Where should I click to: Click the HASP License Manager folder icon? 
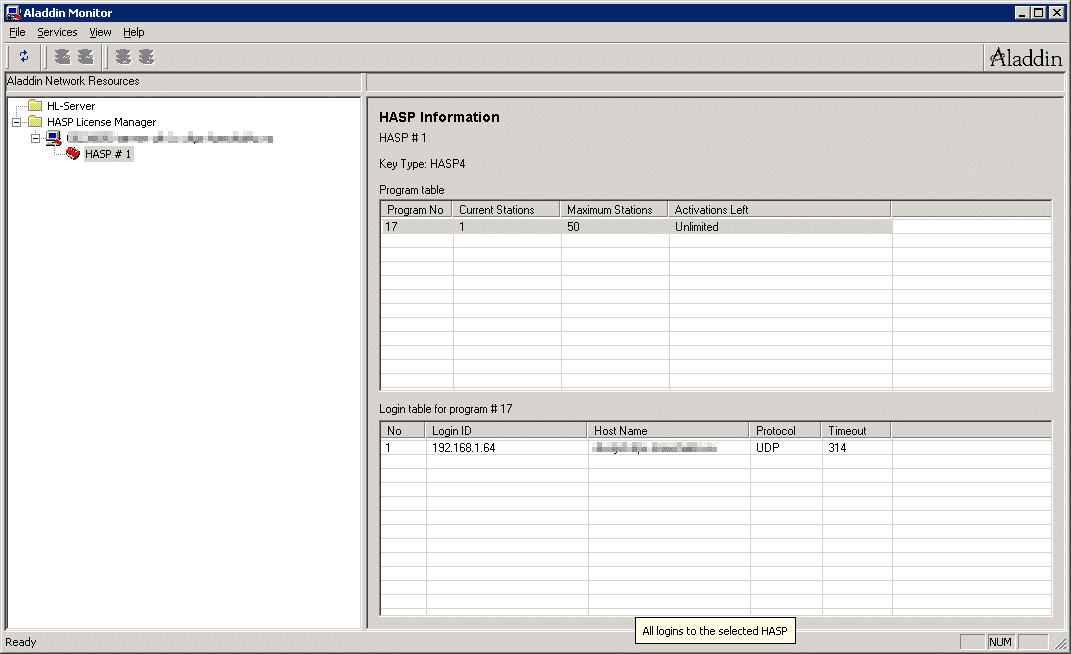(35, 122)
